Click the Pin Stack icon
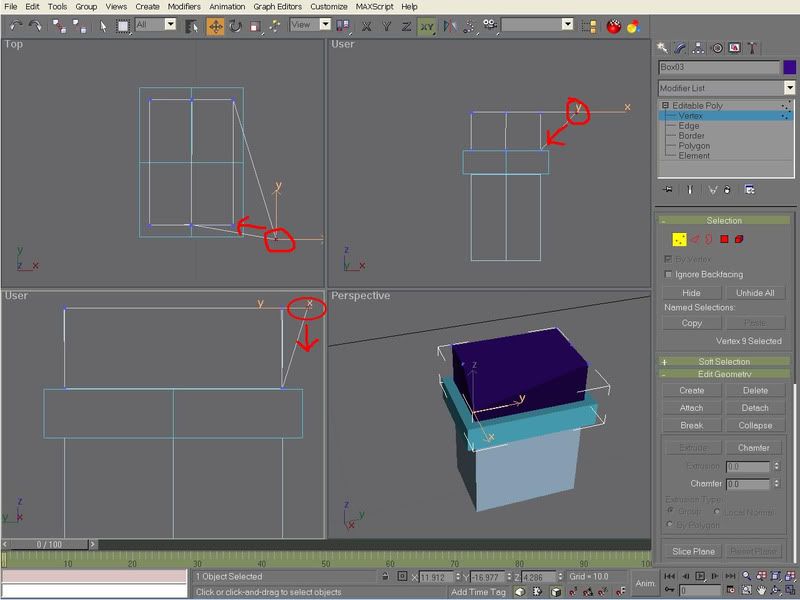 (x=668, y=189)
